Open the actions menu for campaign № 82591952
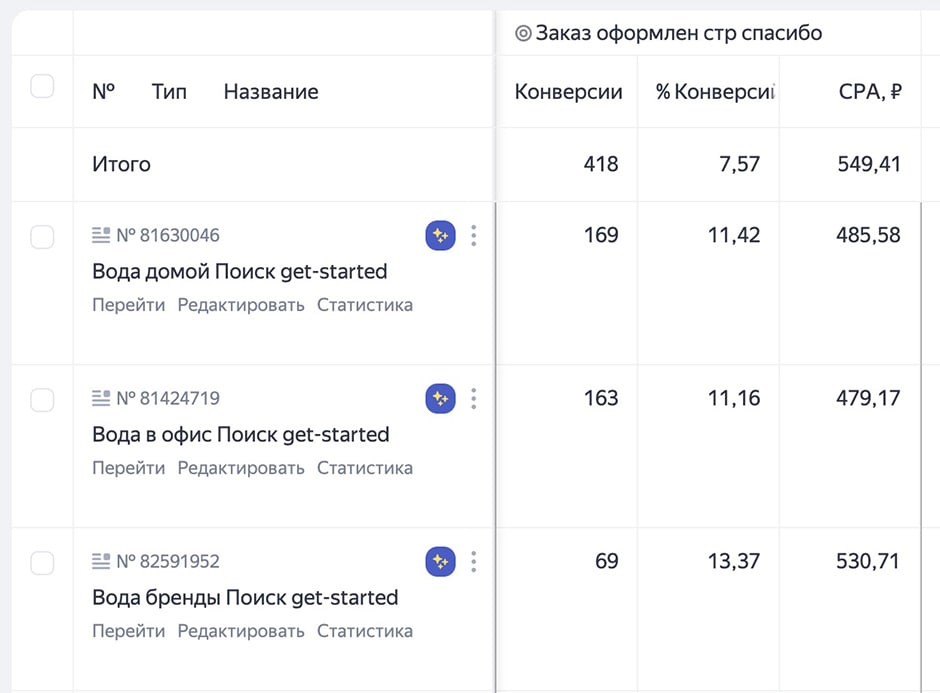940x693 pixels. [474, 561]
